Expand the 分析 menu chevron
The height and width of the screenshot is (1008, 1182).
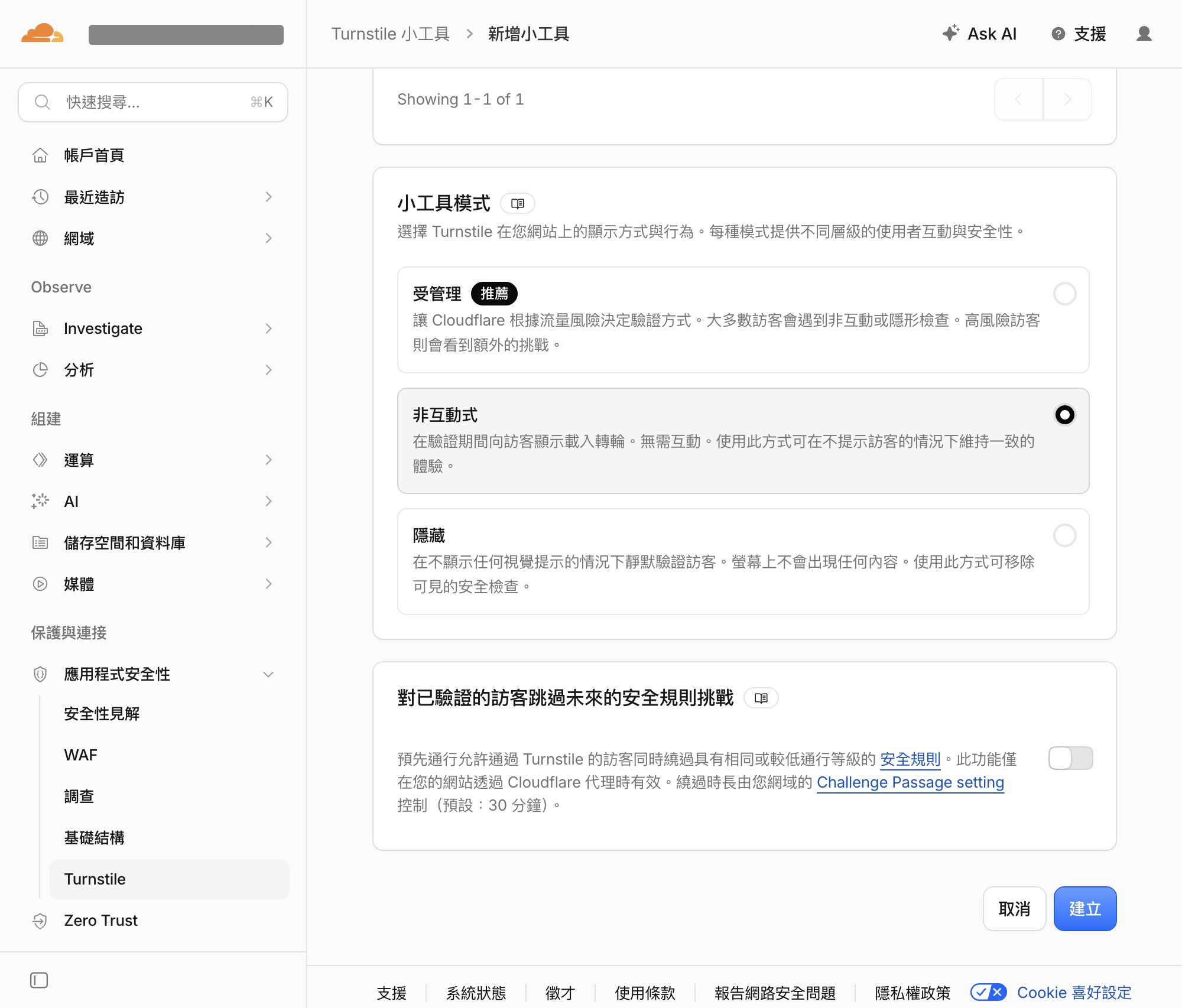click(x=269, y=370)
